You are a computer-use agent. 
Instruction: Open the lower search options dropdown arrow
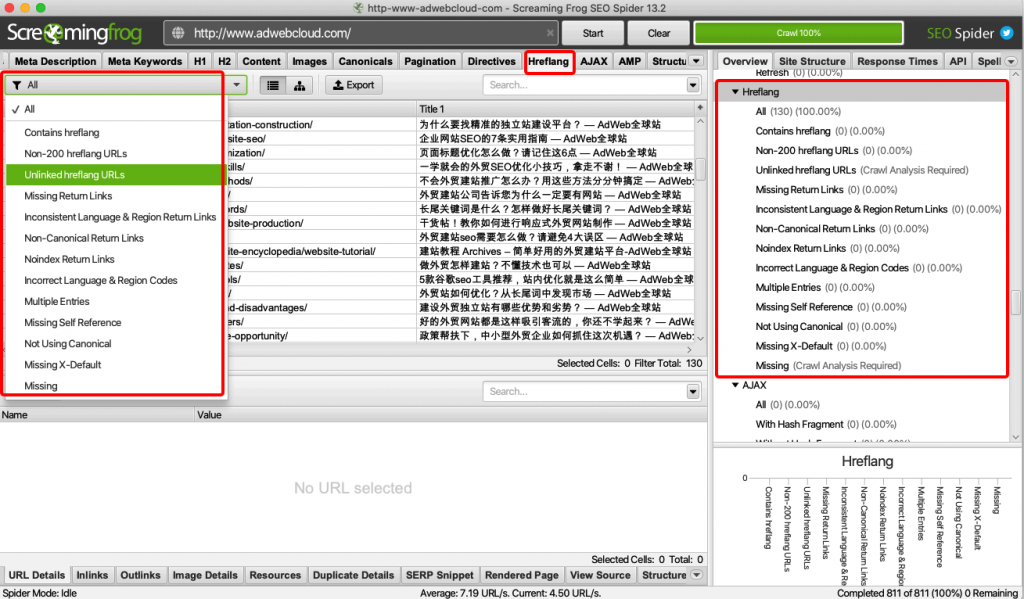693,391
